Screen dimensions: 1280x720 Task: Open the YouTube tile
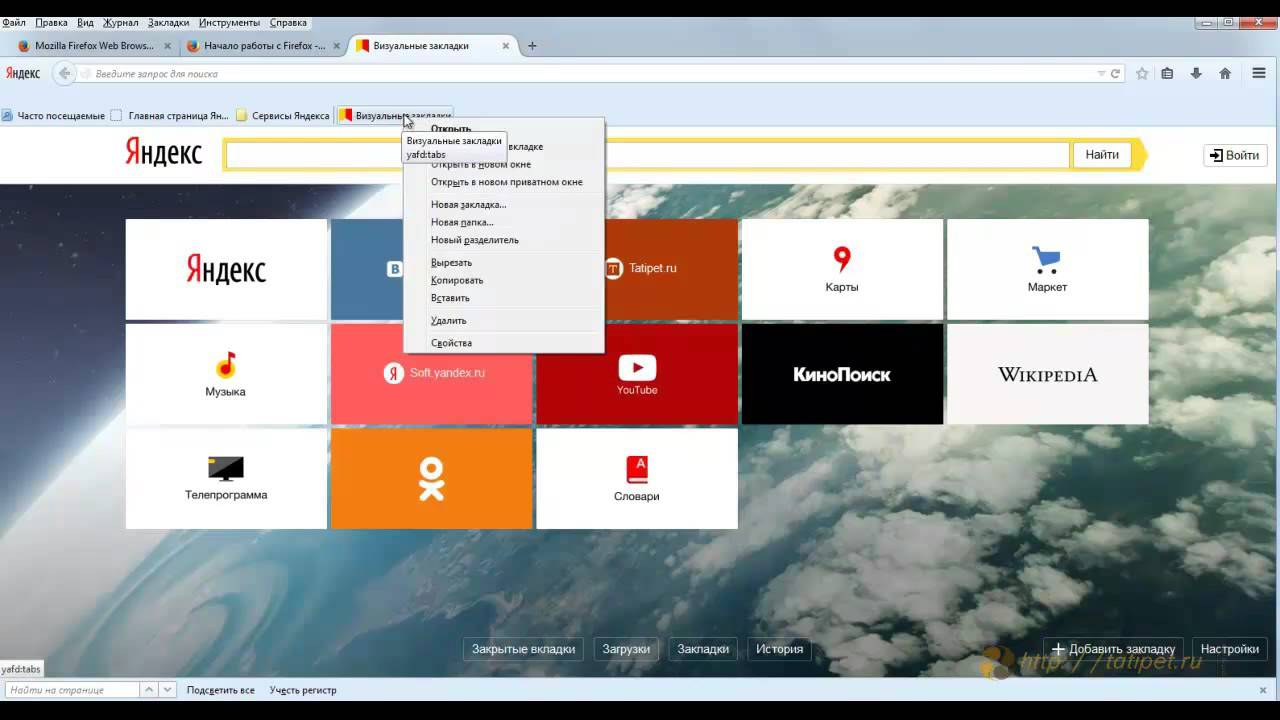point(637,374)
